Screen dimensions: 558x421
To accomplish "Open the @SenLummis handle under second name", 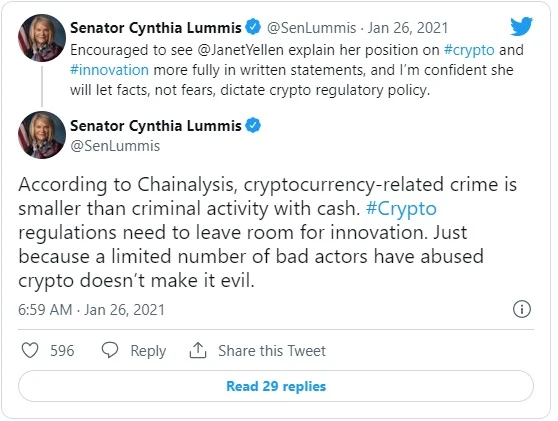I will [x=115, y=146].
